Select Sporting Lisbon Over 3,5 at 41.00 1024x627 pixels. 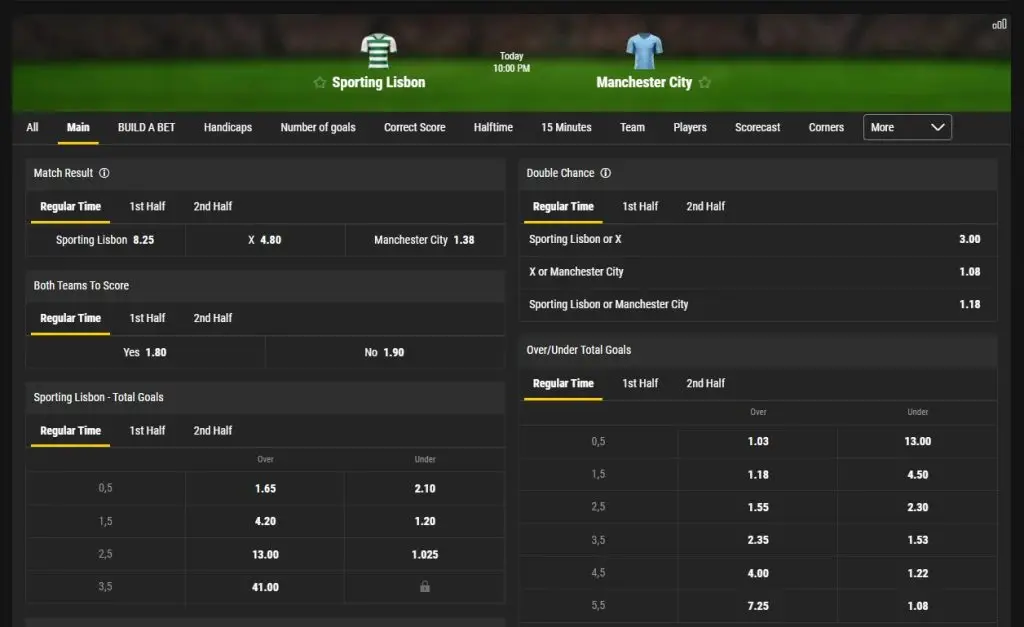265,587
